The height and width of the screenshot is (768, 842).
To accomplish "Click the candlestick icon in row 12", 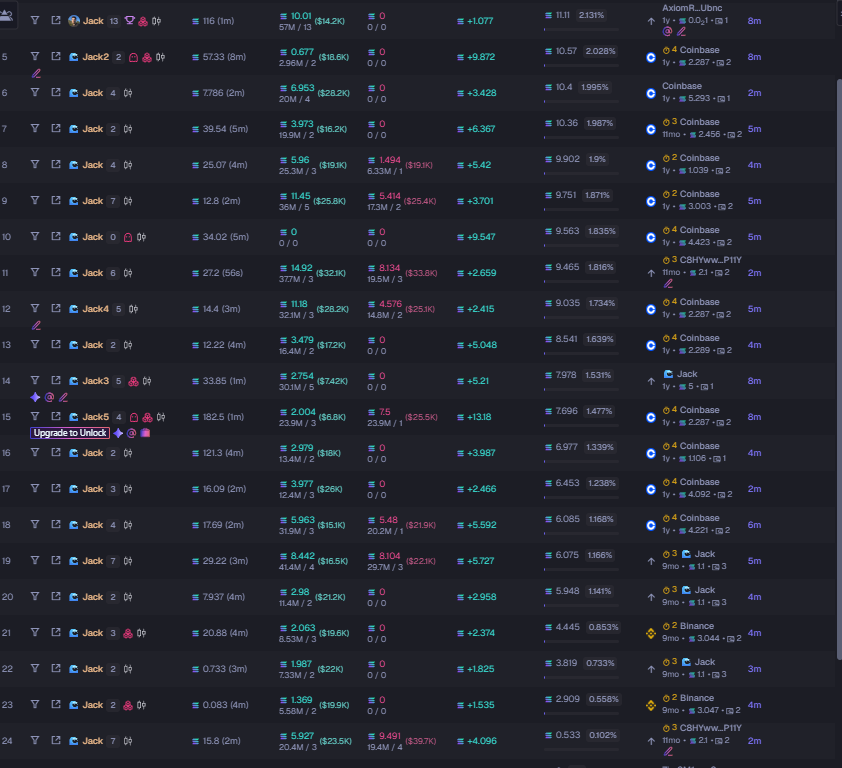I will click(133, 309).
